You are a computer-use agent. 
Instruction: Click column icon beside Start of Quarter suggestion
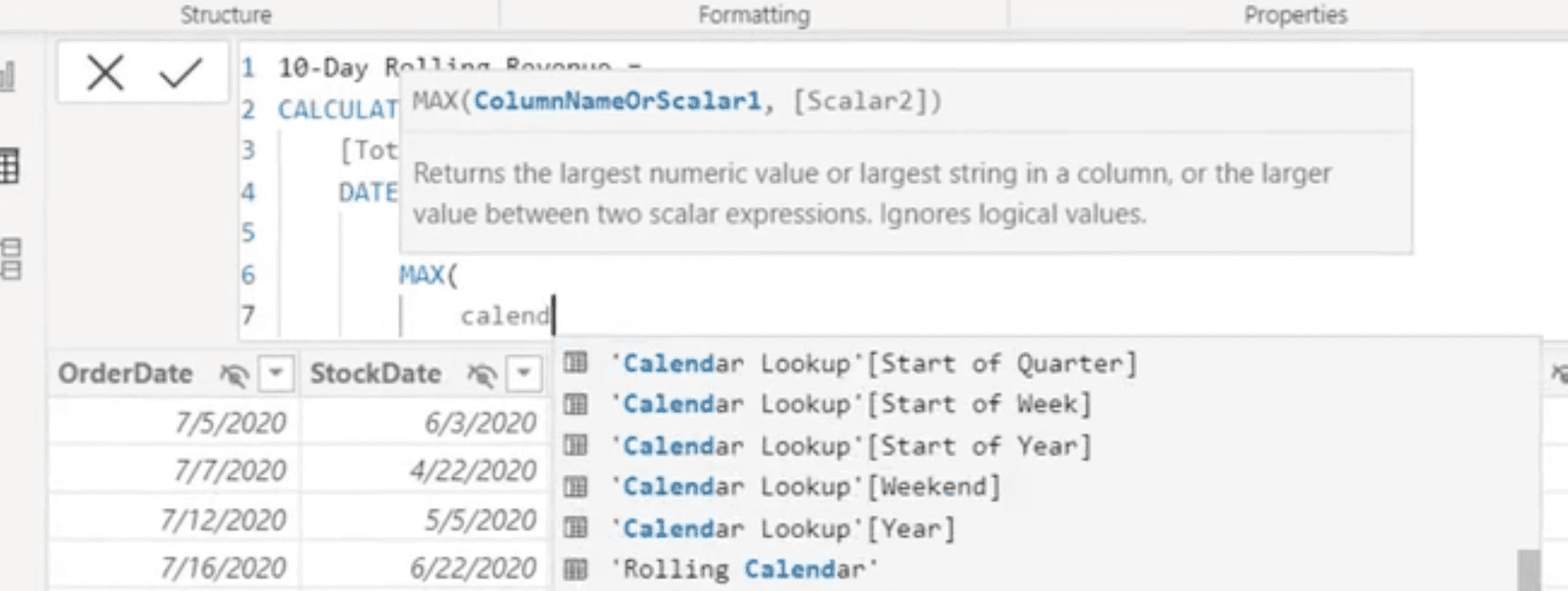point(576,363)
